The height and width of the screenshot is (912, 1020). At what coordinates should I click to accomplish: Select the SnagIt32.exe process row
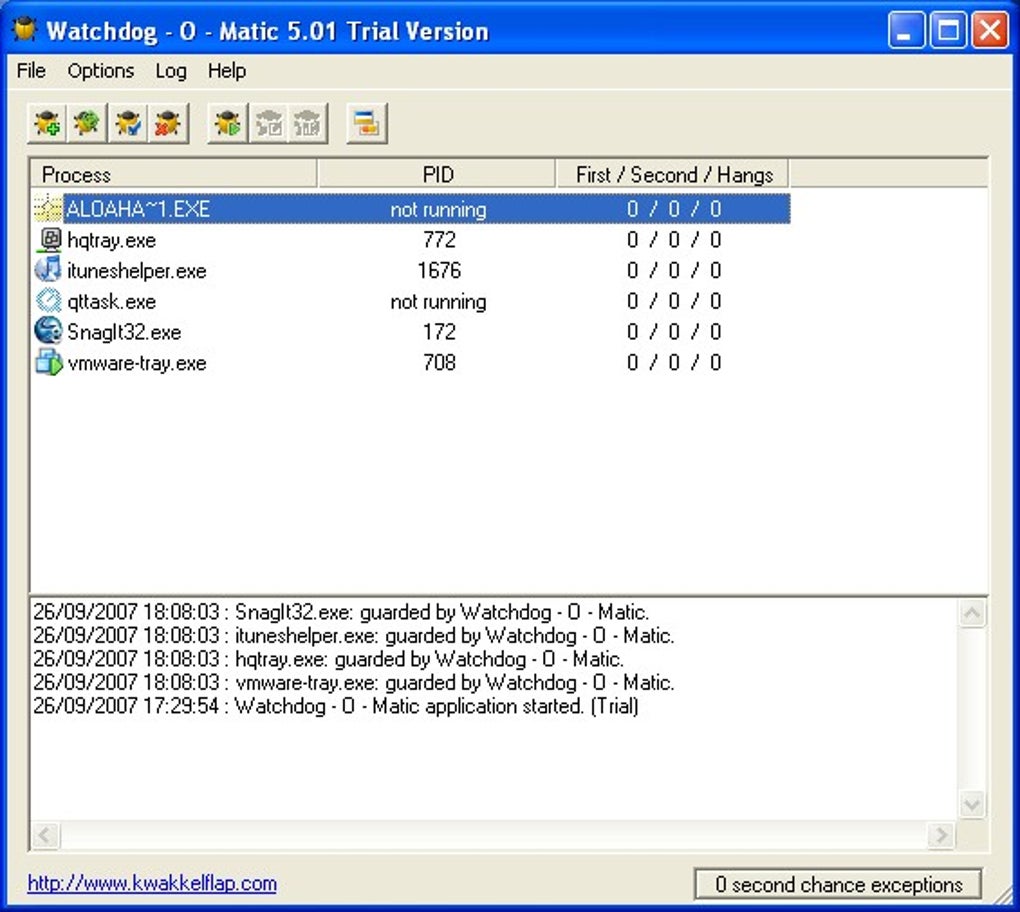tap(412, 331)
